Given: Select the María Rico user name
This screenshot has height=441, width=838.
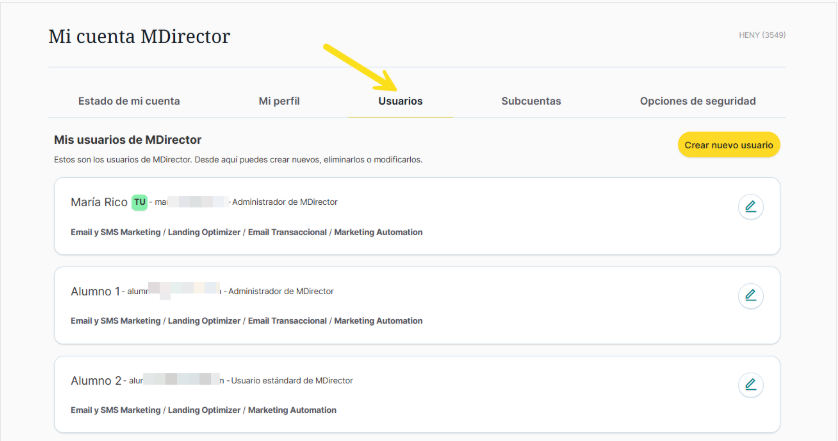Looking at the screenshot, I should point(99,202).
